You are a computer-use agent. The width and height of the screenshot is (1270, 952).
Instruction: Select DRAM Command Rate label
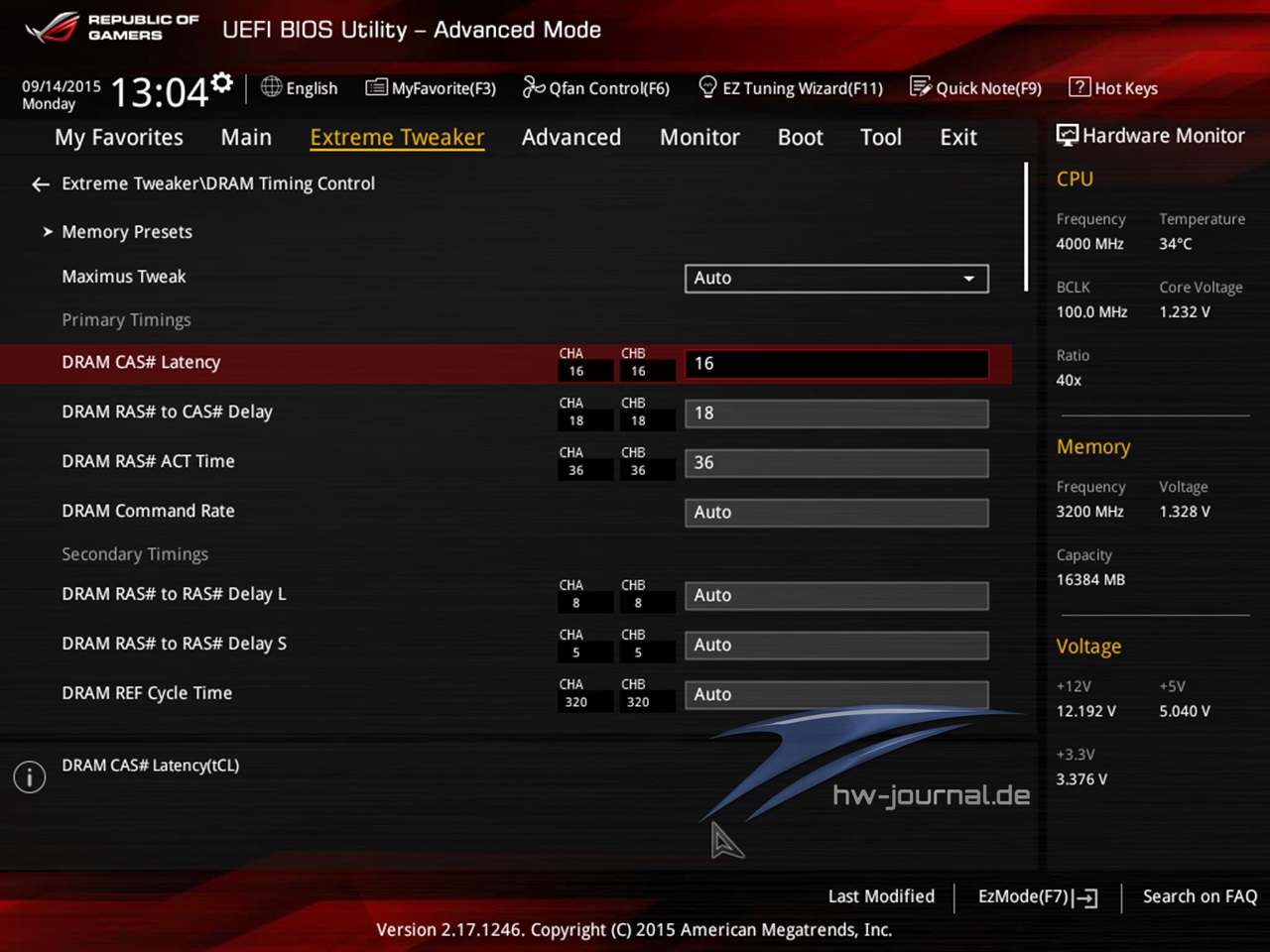(x=148, y=511)
